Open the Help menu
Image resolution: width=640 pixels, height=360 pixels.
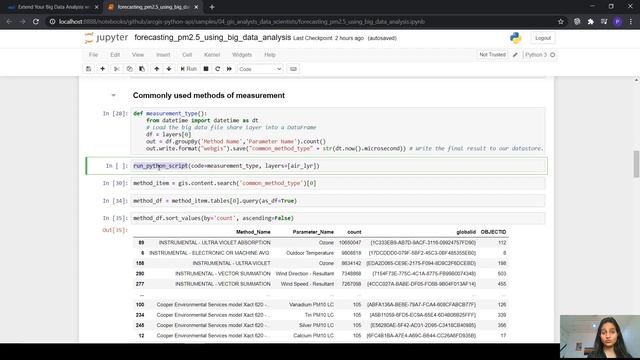[270, 55]
